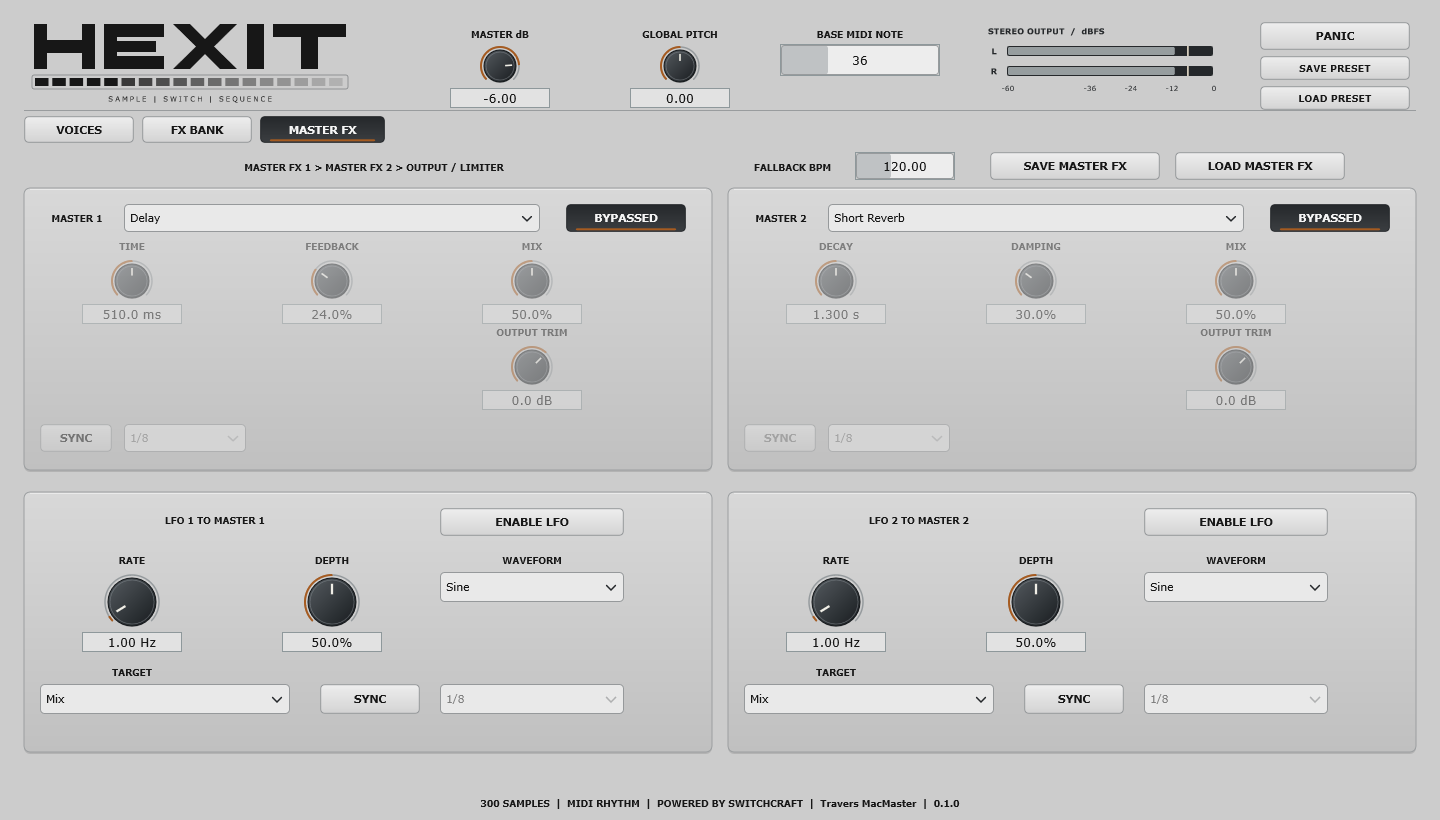The width and height of the screenshot is (1440, 820).
Task: Click LFO 1 depth value 50.0%
Action: [332, 642]
